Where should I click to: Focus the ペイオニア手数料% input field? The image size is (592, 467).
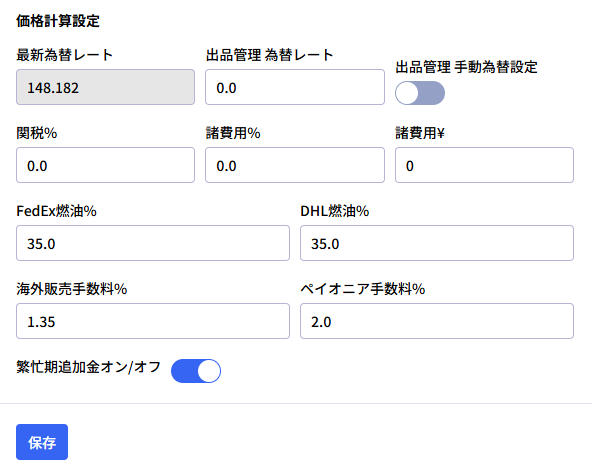[437, 321]
